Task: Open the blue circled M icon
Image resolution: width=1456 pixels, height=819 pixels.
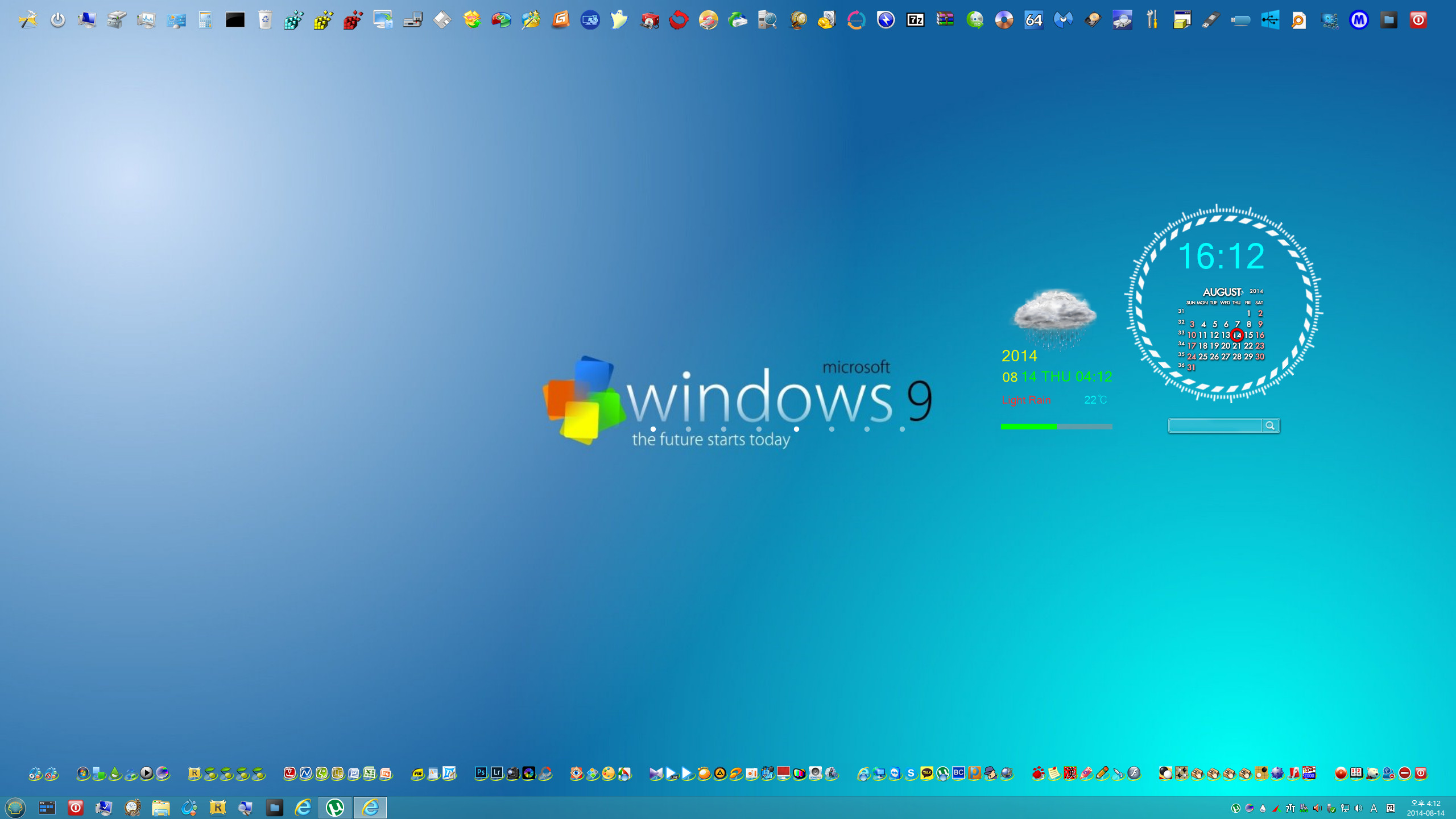Action: click(x=1359, y=20)
